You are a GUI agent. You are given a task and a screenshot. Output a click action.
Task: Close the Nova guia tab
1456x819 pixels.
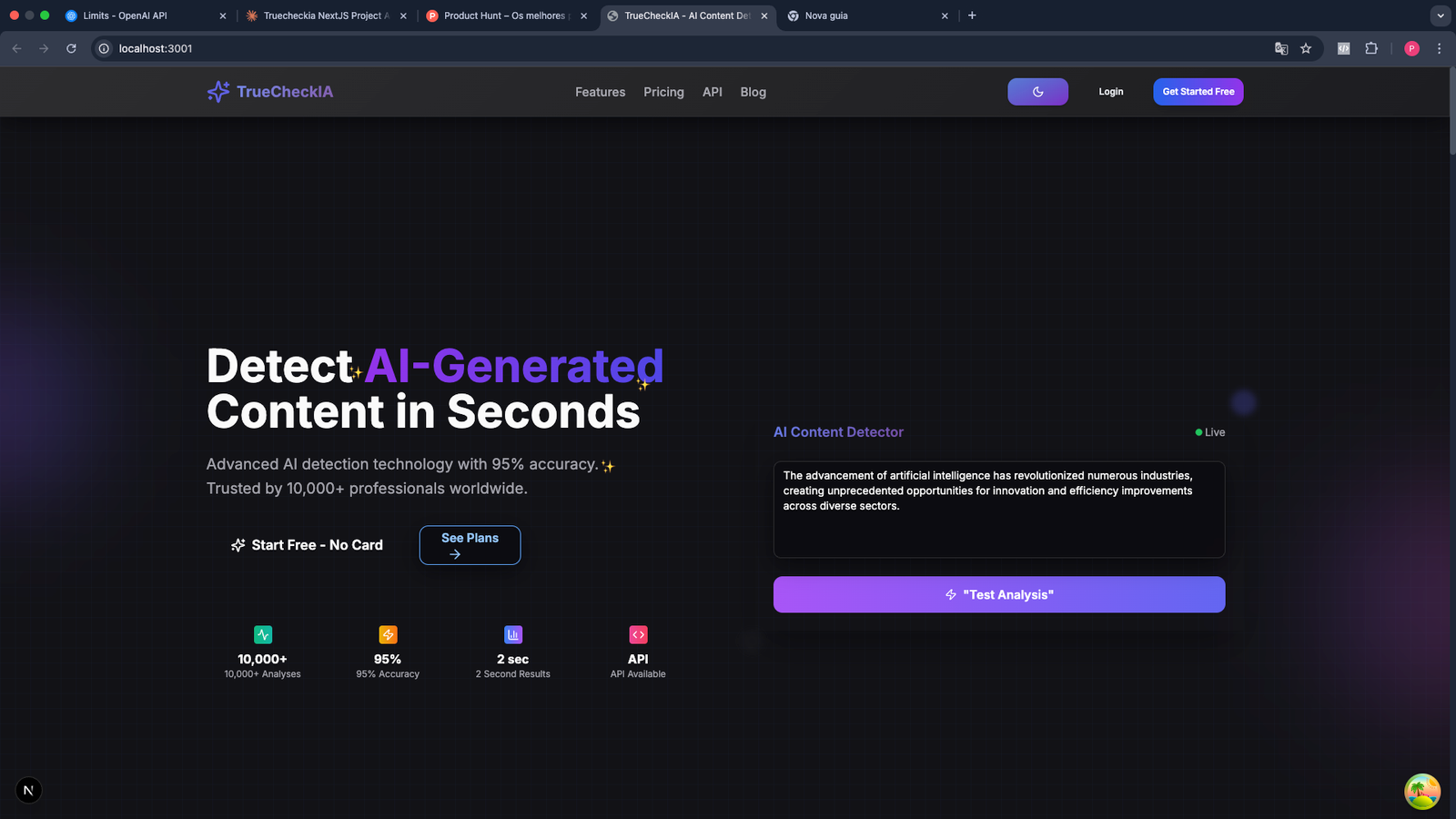(x=945, y=15)
